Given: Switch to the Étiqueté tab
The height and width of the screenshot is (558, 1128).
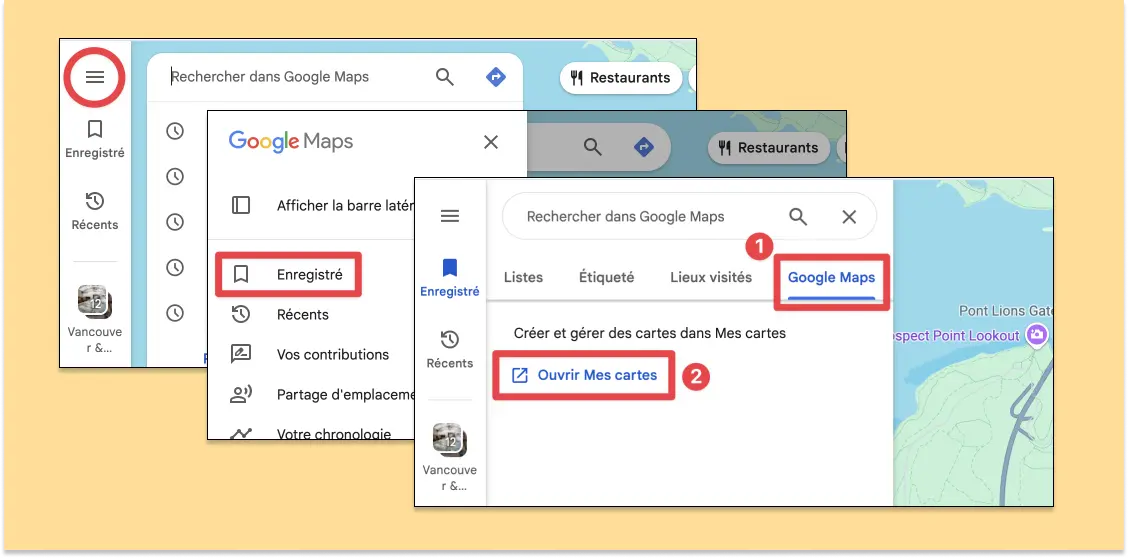Looking at the screenshot, I should [x=606, y=278].
